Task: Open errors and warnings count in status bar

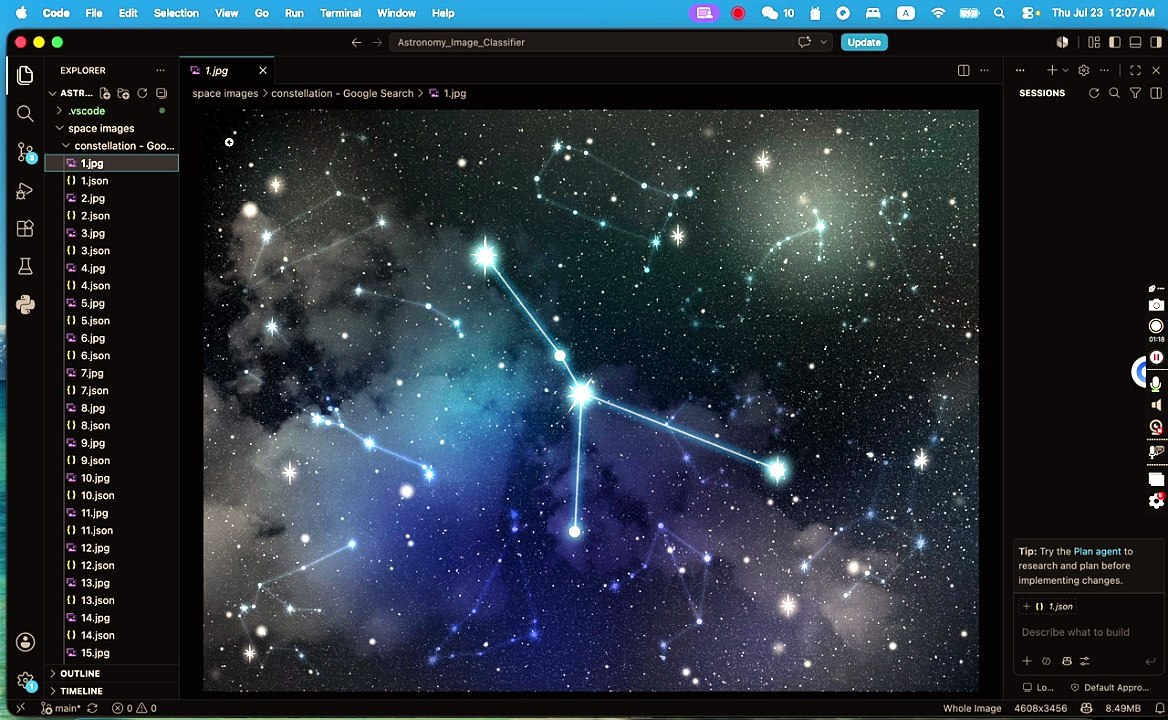Action: (x=134, y=708)
